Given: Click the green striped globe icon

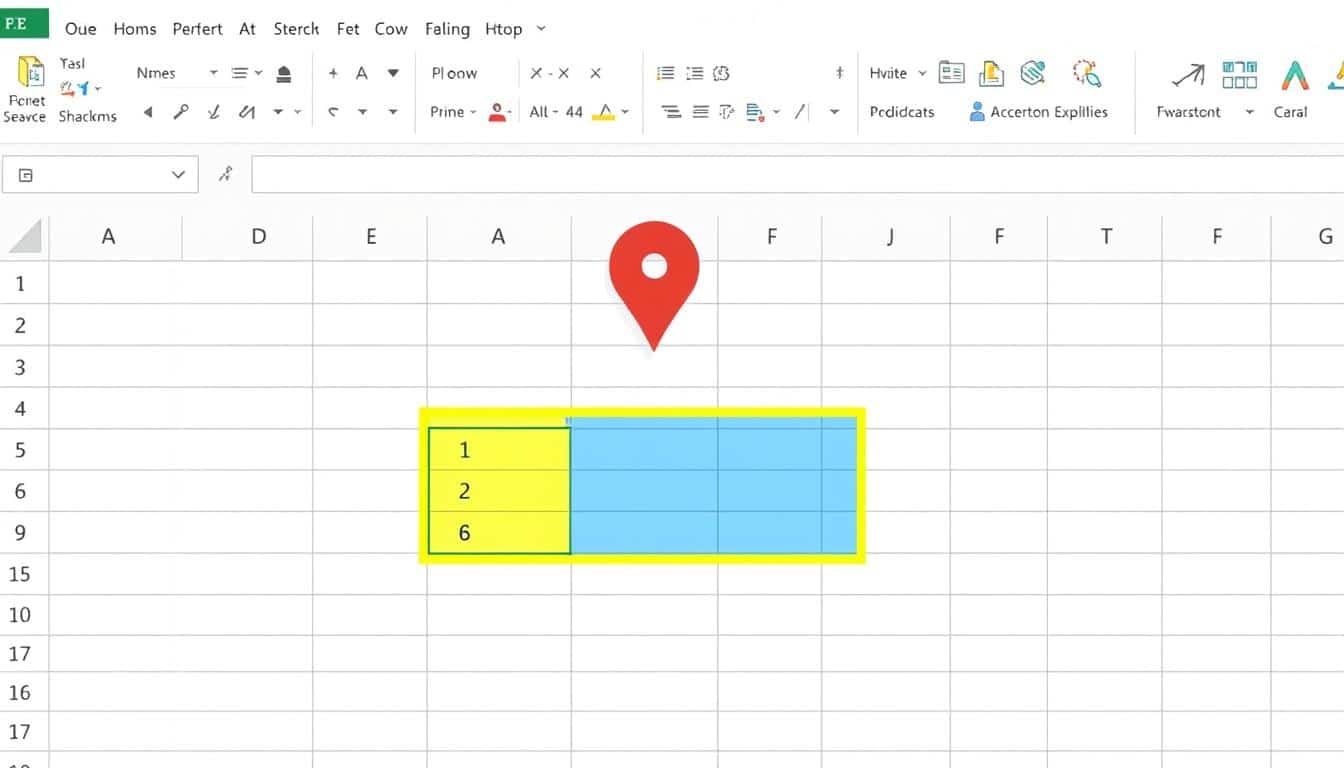Looking at the screenshot, I should 1032,73.
